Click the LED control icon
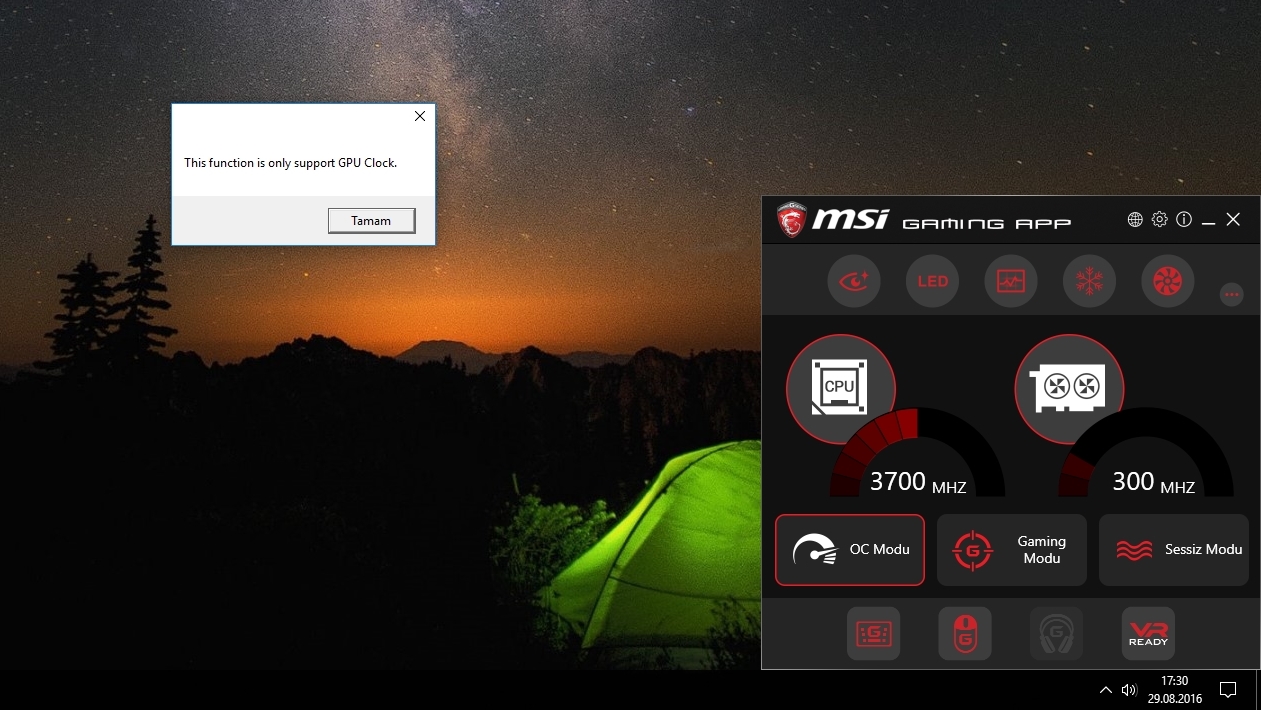Screen dimensions: 1261x710 pos(932,281)
